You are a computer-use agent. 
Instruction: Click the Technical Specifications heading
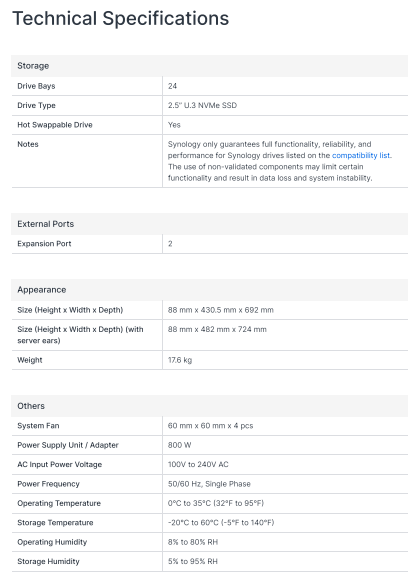tap(121, 18)
